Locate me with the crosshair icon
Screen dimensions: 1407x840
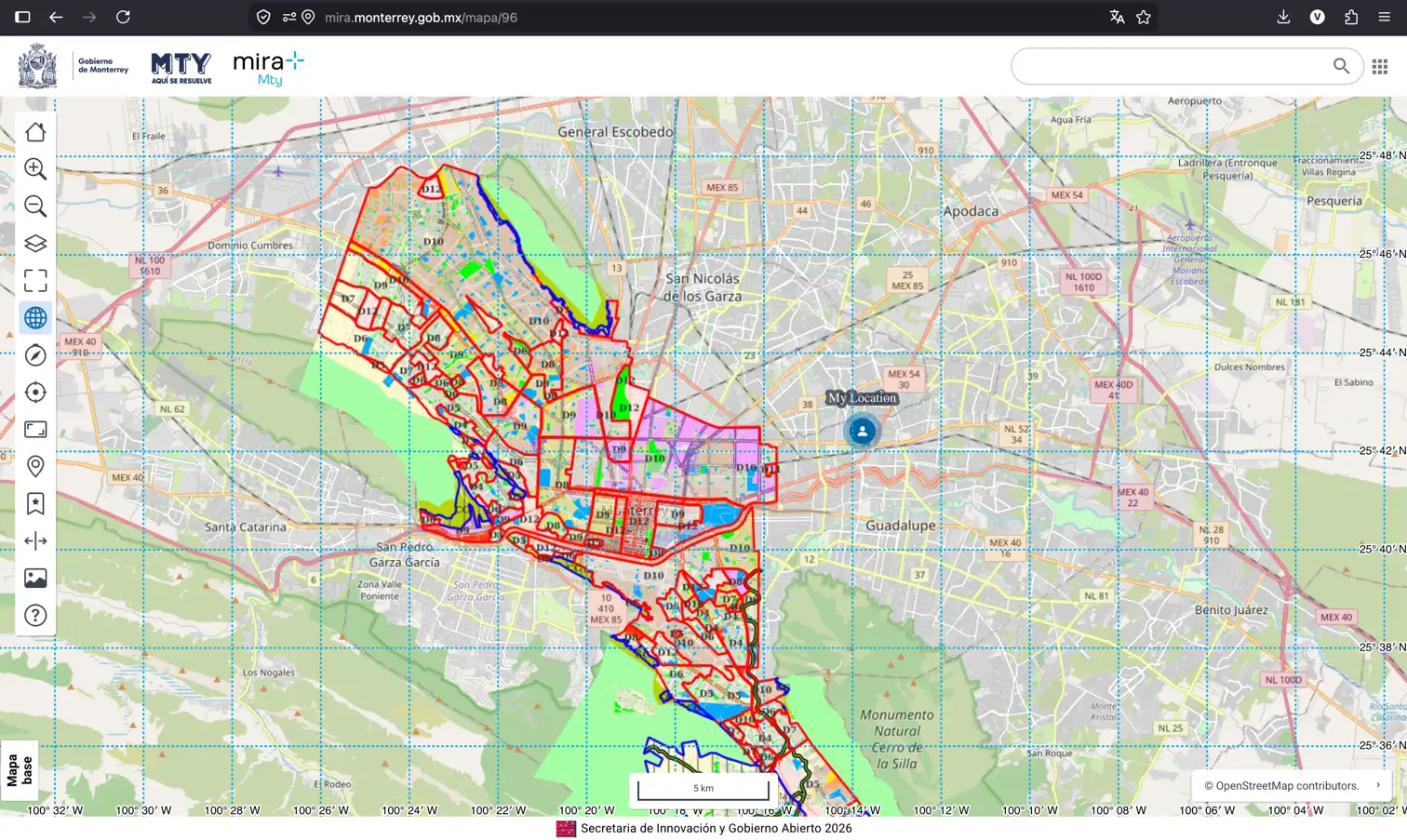point(35,393)
